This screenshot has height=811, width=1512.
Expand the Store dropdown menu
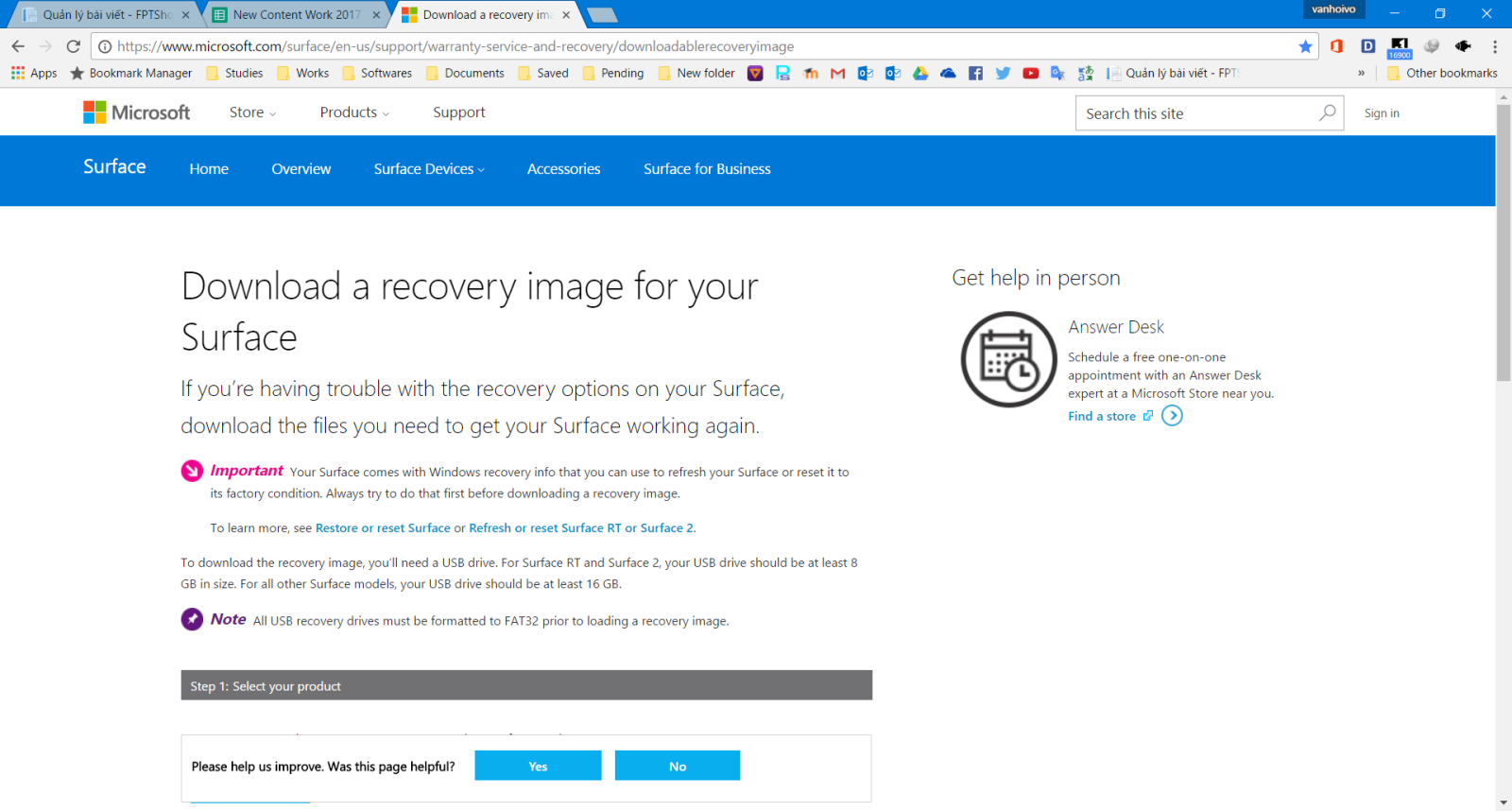coord(252,112)
